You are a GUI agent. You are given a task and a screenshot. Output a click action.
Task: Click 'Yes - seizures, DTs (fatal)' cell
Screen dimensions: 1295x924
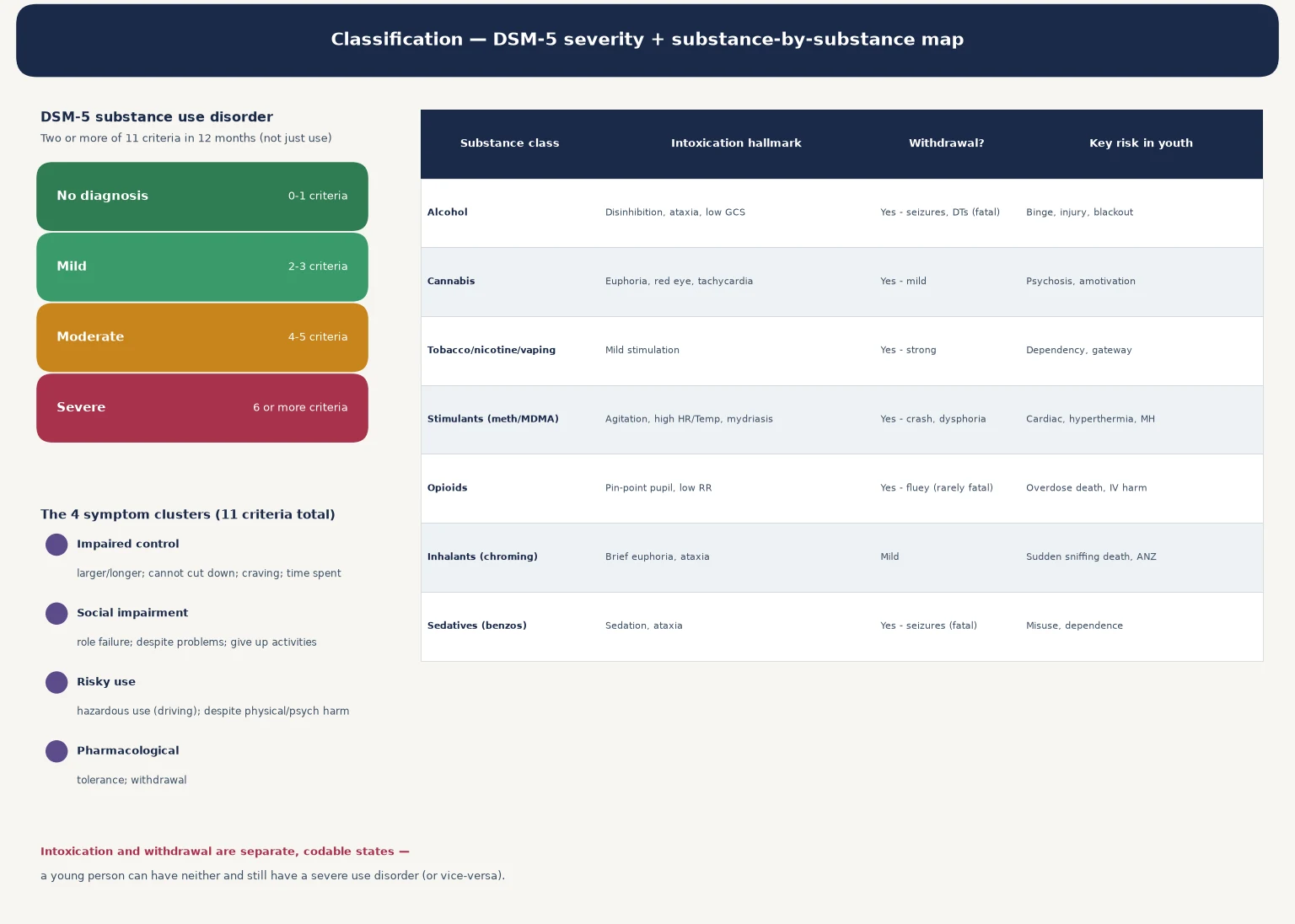(x=940, y=212)
